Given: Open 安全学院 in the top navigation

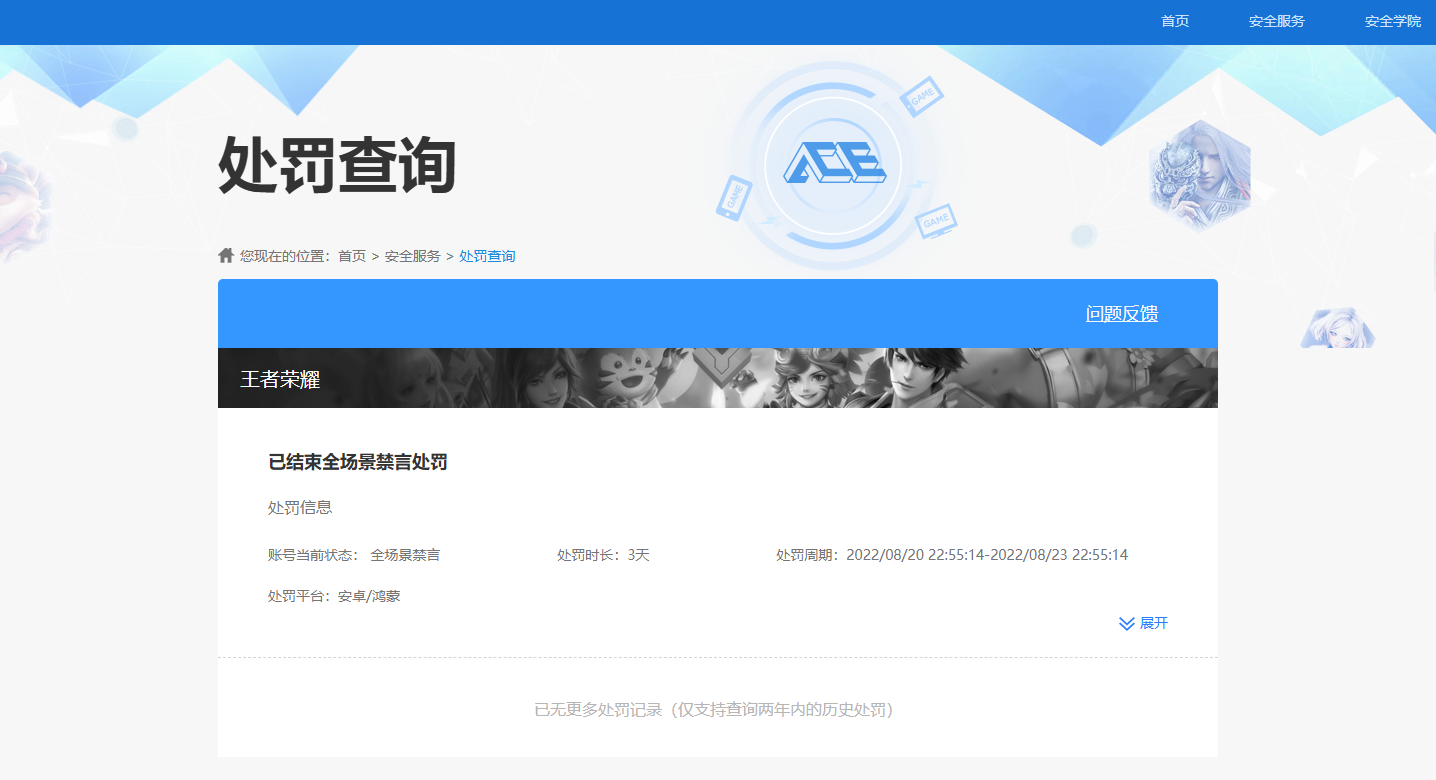Looking at the screenshot, I should [1392, 20].
